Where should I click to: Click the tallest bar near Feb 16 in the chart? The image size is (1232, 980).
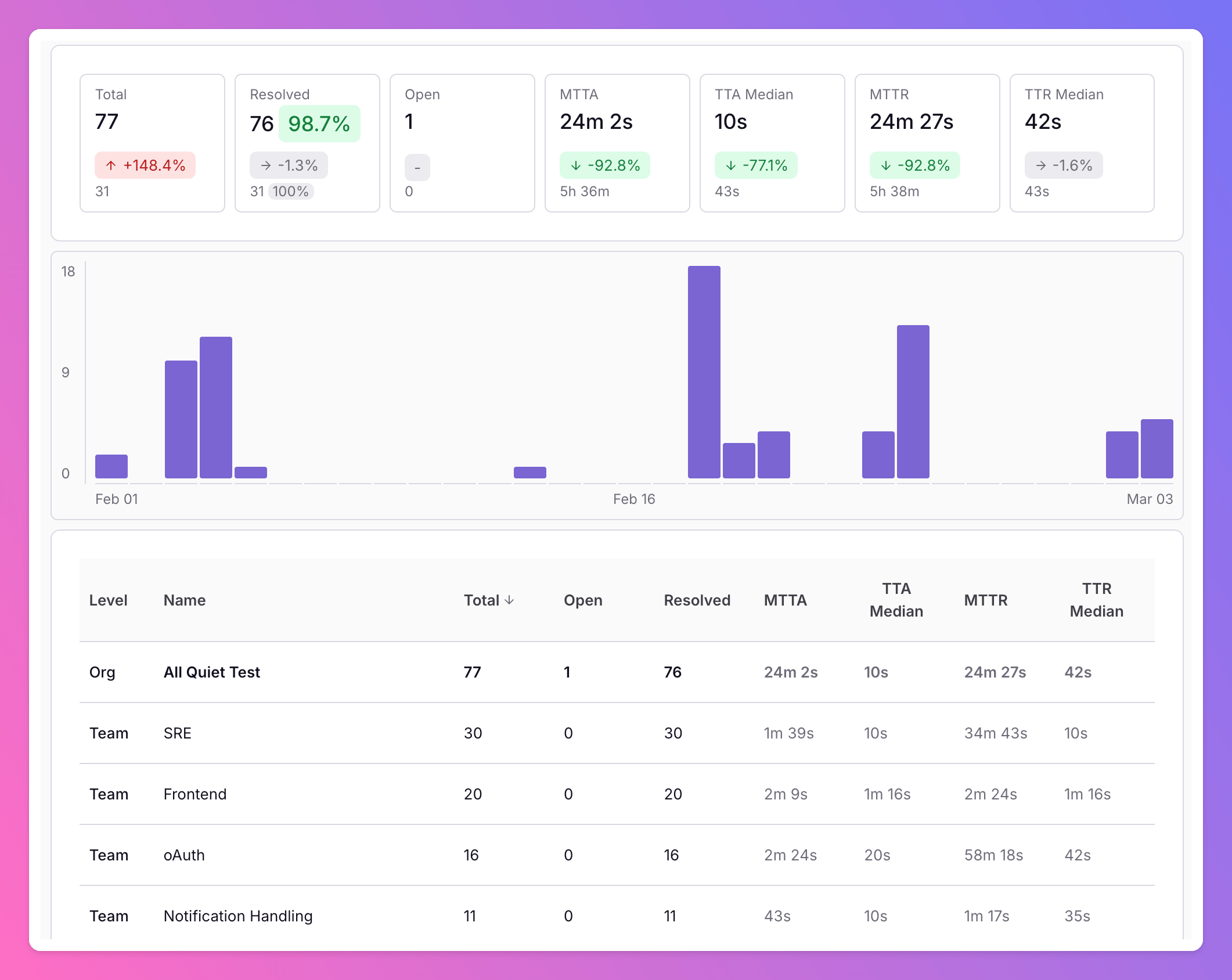[703, 372]
